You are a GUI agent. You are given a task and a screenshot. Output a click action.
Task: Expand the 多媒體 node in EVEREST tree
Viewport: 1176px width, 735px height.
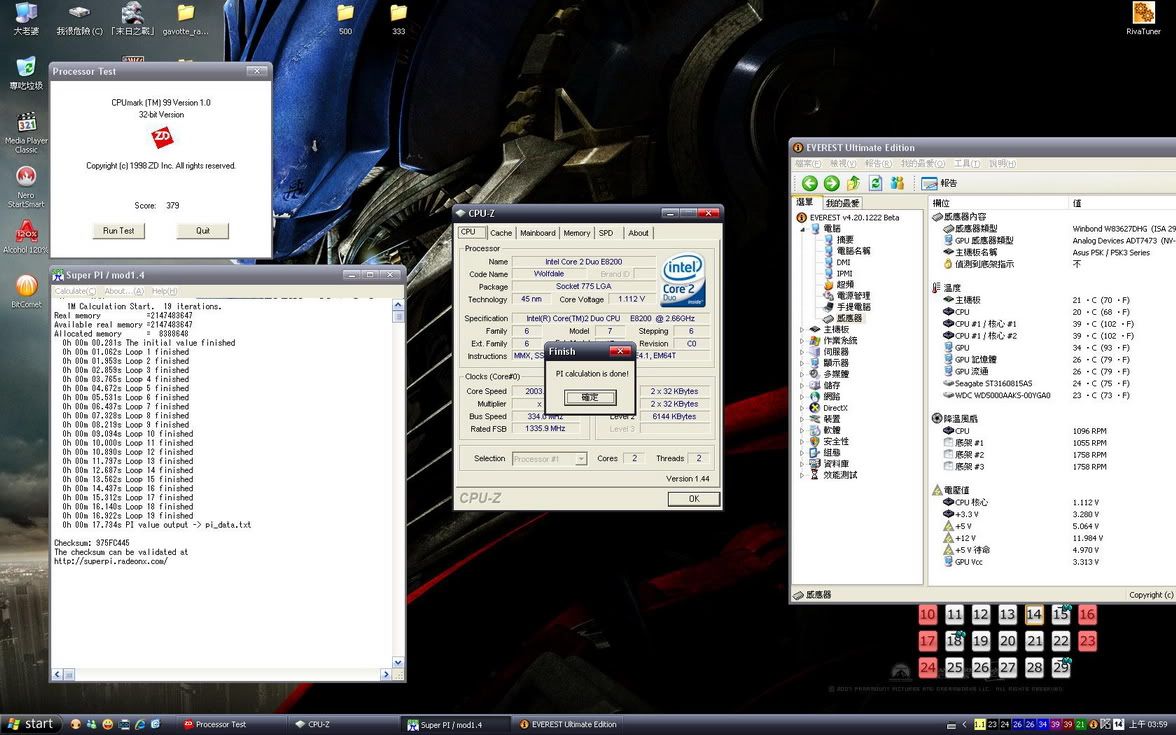[802, 374]
